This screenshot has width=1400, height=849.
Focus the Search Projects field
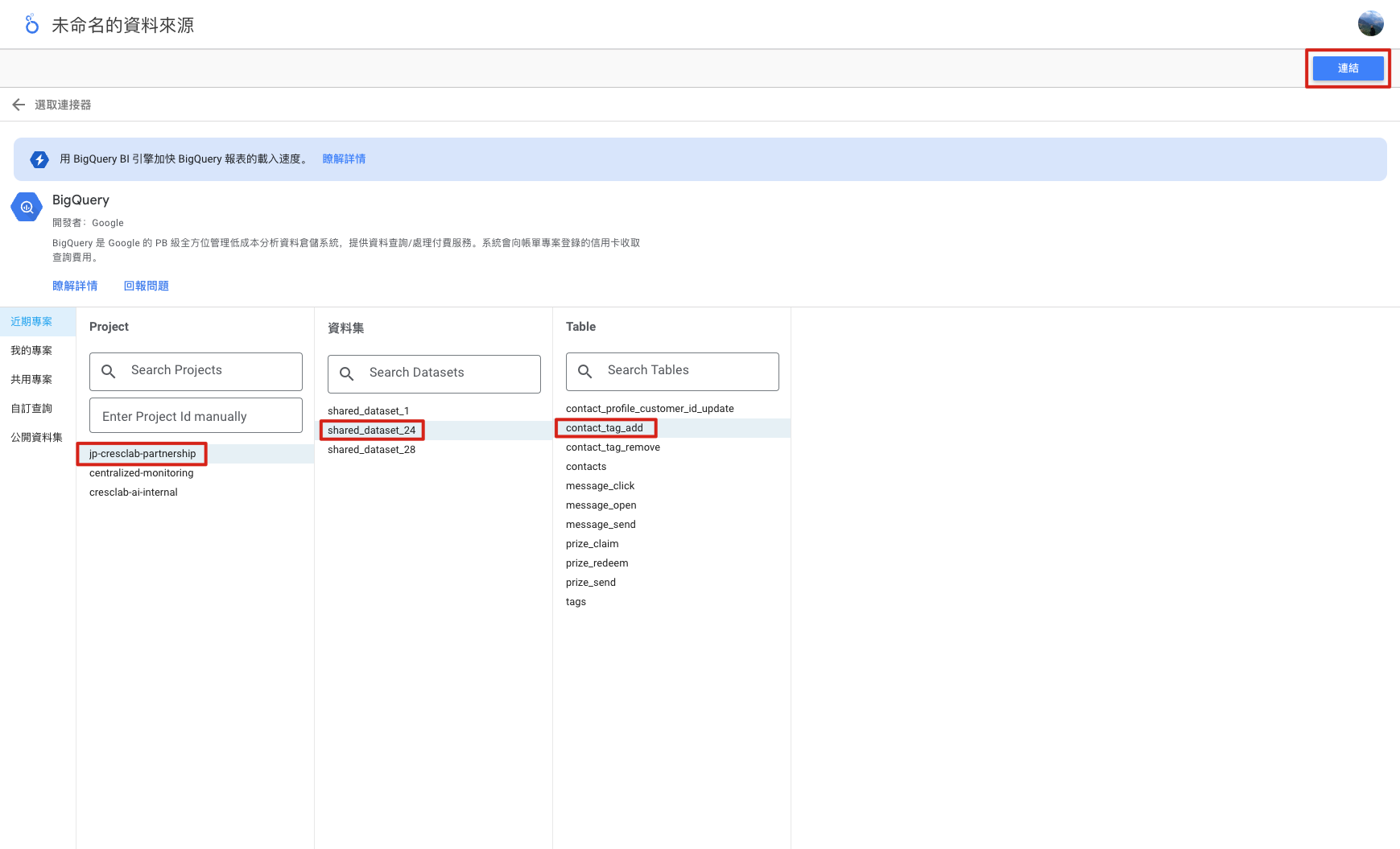point(196,372)
